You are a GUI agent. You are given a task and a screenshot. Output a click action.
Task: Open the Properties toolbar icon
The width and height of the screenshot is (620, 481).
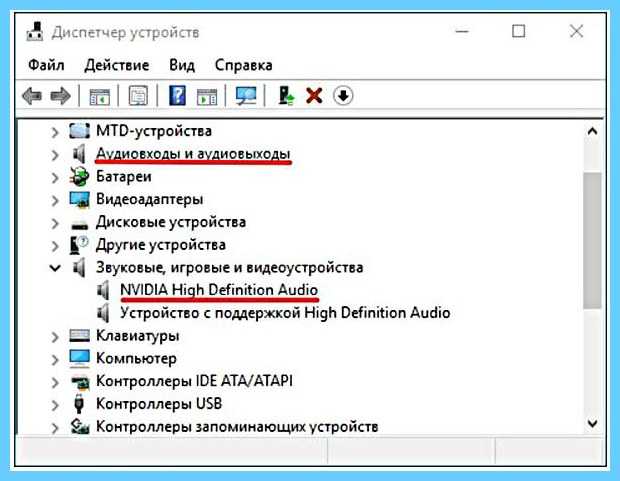[x=138, y=96]
